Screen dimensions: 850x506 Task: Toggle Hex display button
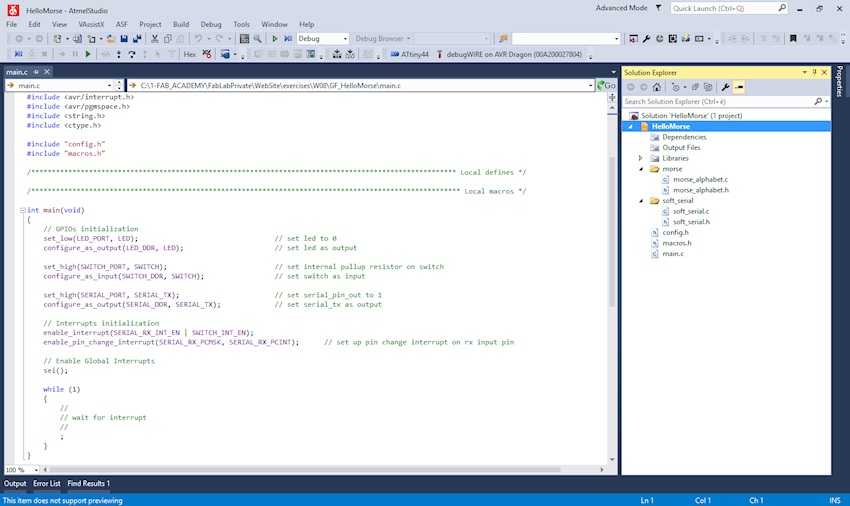(x=189, y=54)
